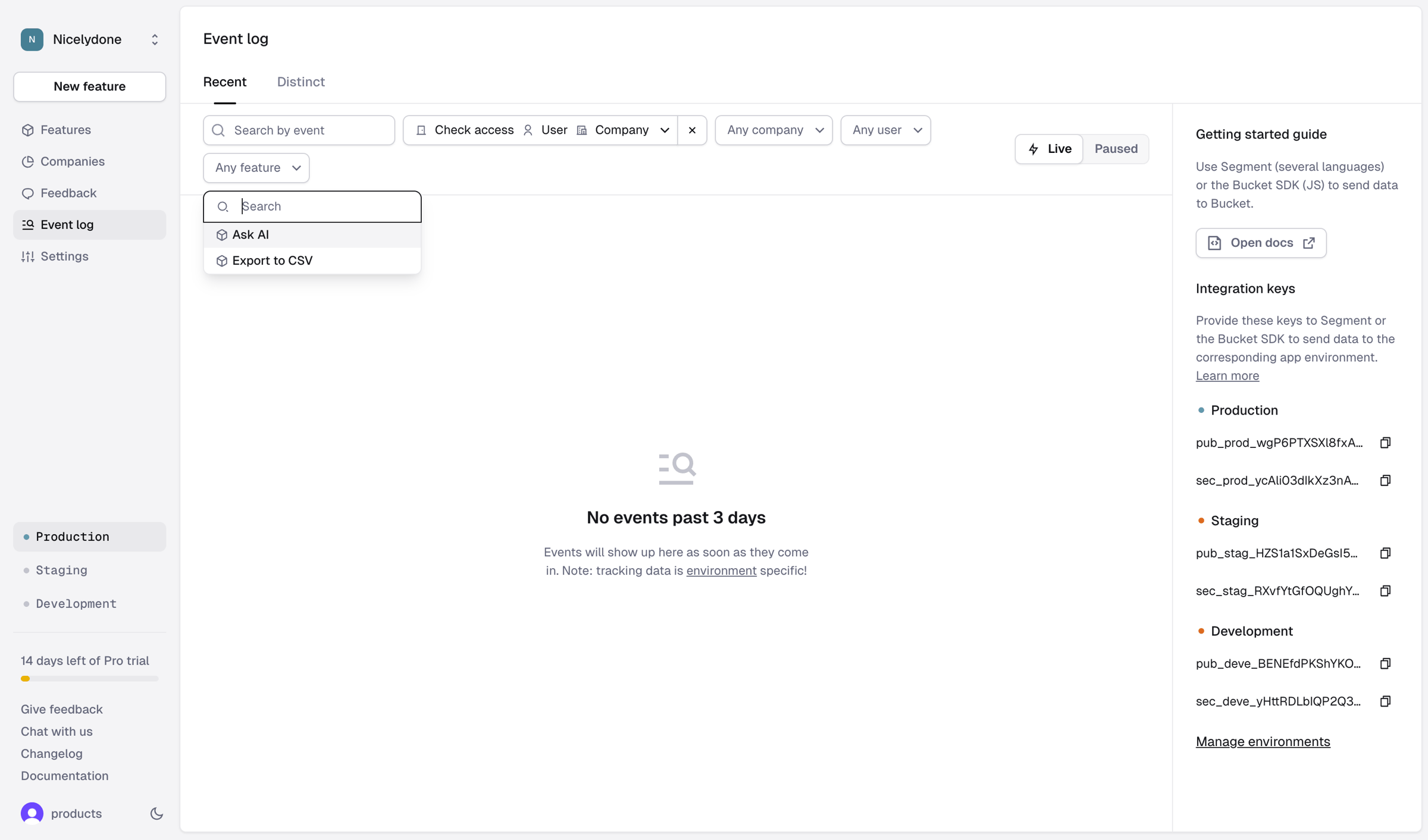This screenshot has width=1428, height=840.
Task: Set event stream to Live
Action: (1049, 149)
